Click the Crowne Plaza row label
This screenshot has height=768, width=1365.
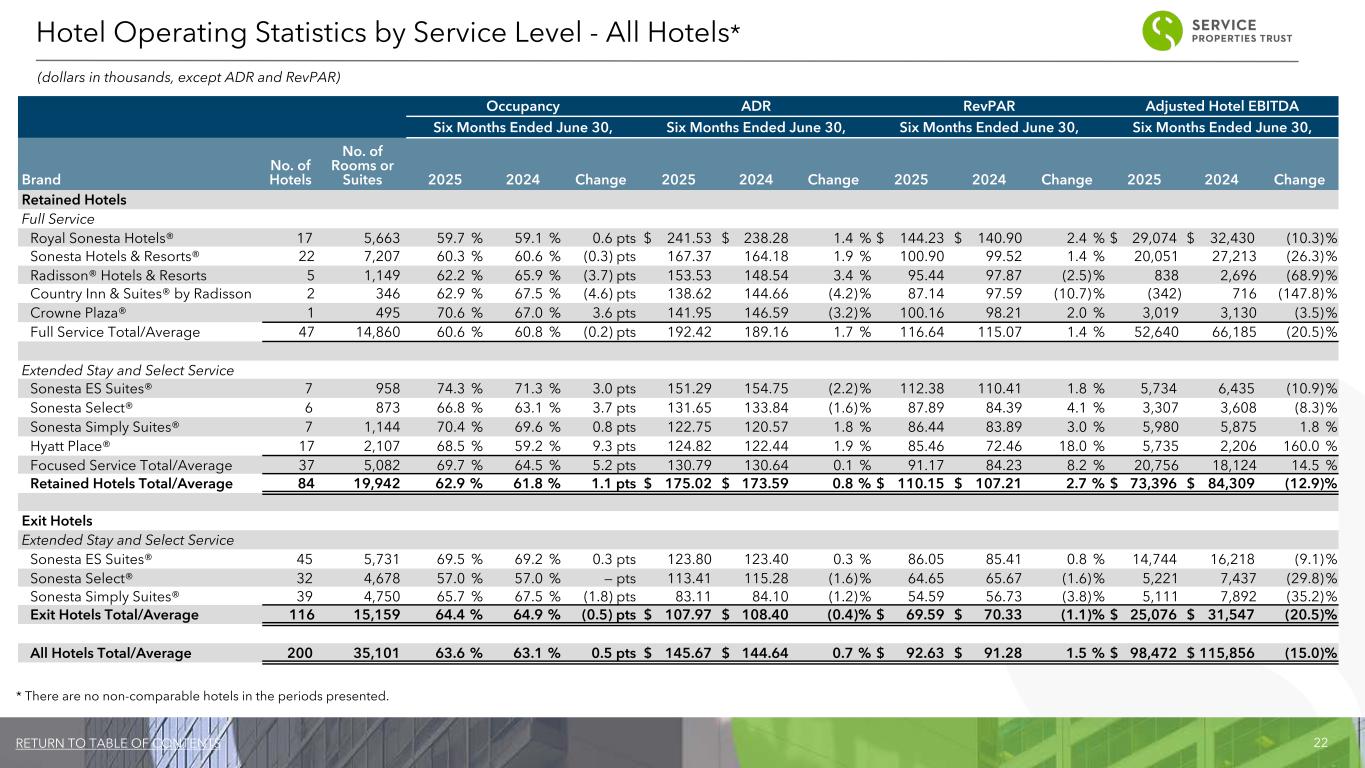coord(78,313)
